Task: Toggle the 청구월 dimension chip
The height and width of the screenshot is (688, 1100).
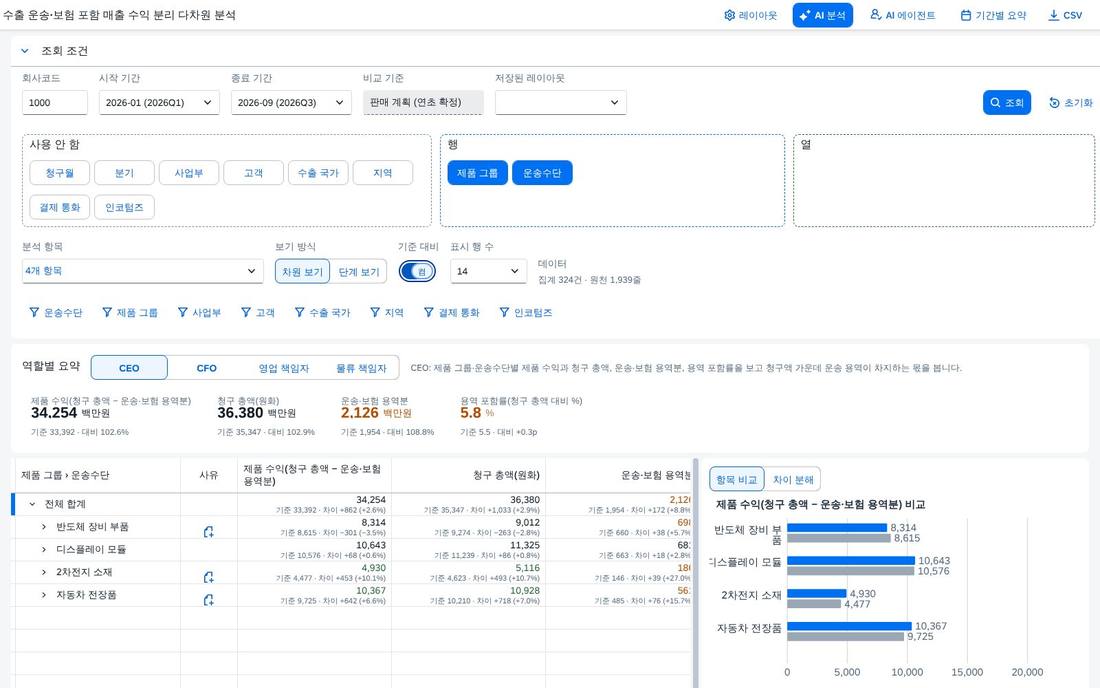Action: click(x=60, y=173)
